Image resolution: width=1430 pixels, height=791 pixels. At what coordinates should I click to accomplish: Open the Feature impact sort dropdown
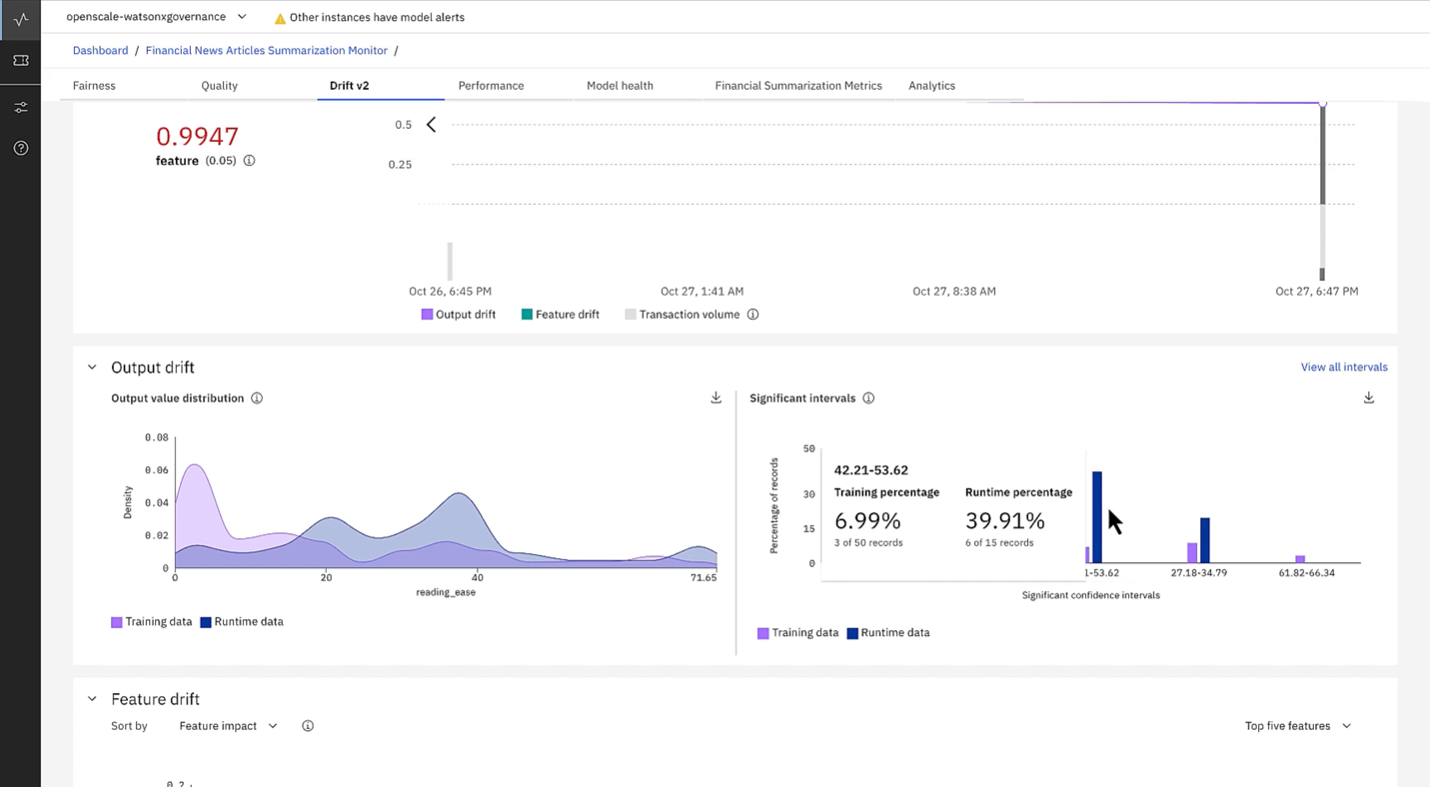(227, 725)
